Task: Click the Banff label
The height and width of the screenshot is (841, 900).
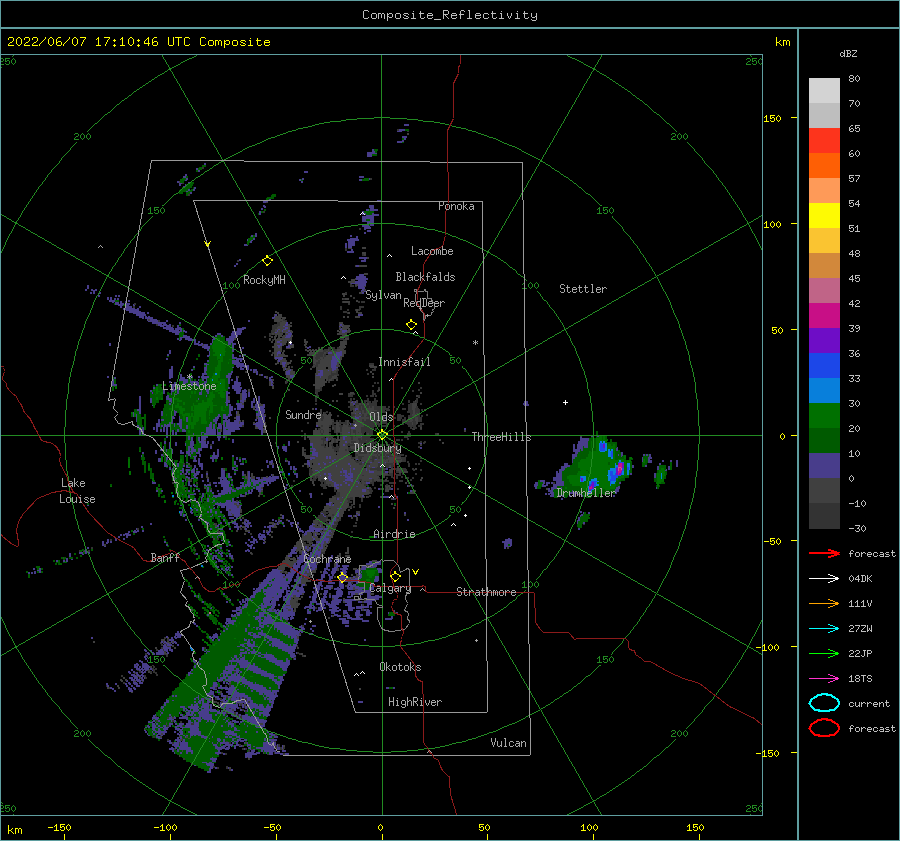Action: coord(165,558)
